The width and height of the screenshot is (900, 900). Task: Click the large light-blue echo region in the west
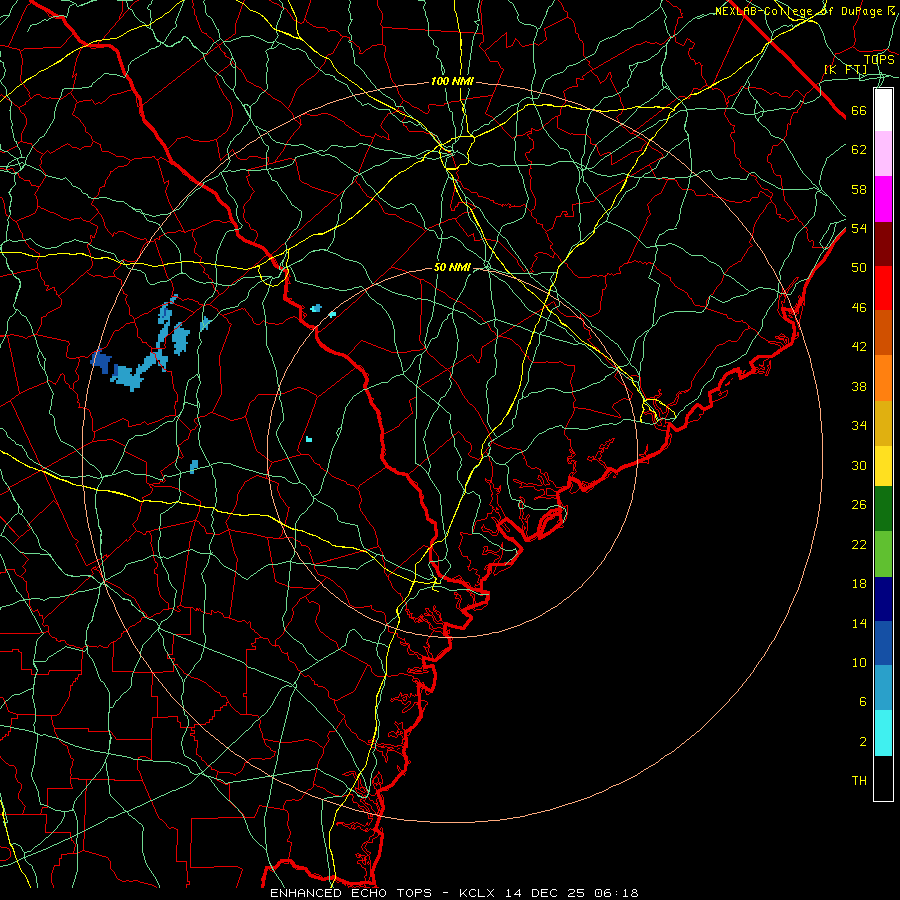pos(134,376)
